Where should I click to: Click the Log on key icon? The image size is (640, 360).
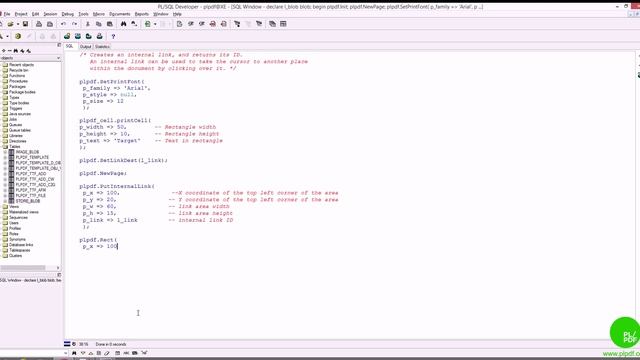2,36
